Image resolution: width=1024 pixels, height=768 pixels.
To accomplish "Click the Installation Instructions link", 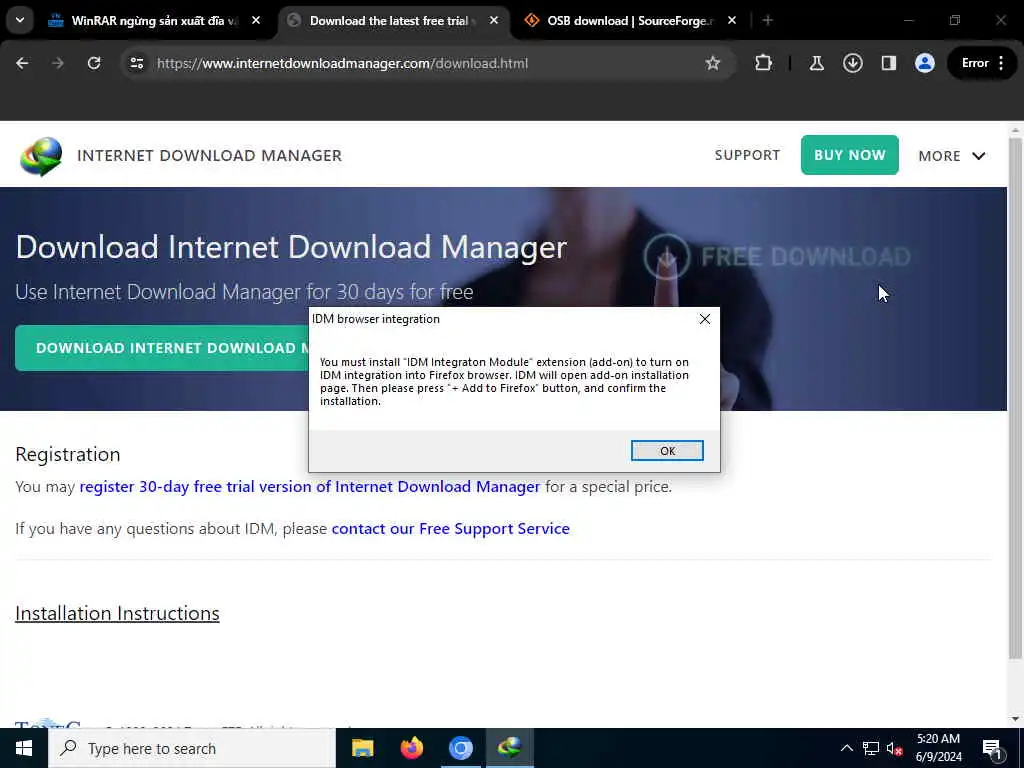I will coord(118,613).
